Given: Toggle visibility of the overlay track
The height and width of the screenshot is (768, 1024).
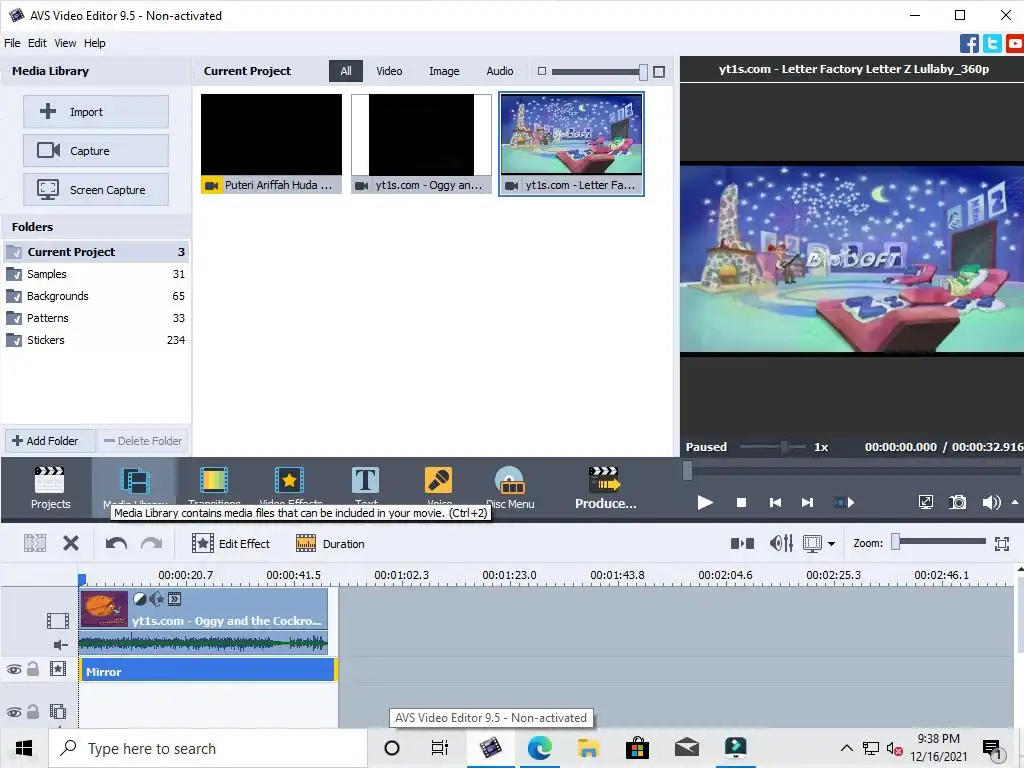Looking at the screenshot, I should coord(14,712).
